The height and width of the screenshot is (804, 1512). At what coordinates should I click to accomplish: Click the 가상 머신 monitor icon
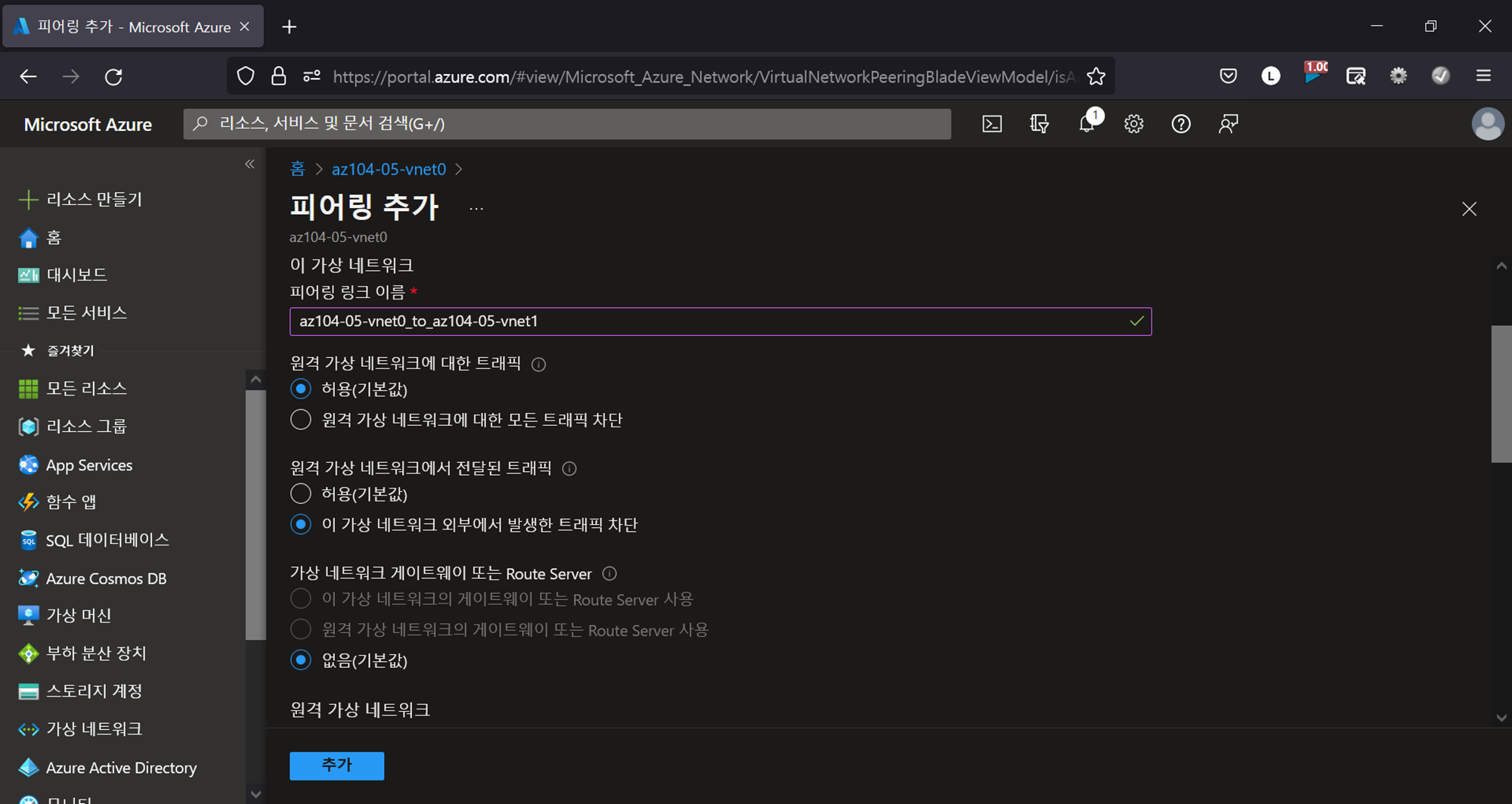coord(28,616)
